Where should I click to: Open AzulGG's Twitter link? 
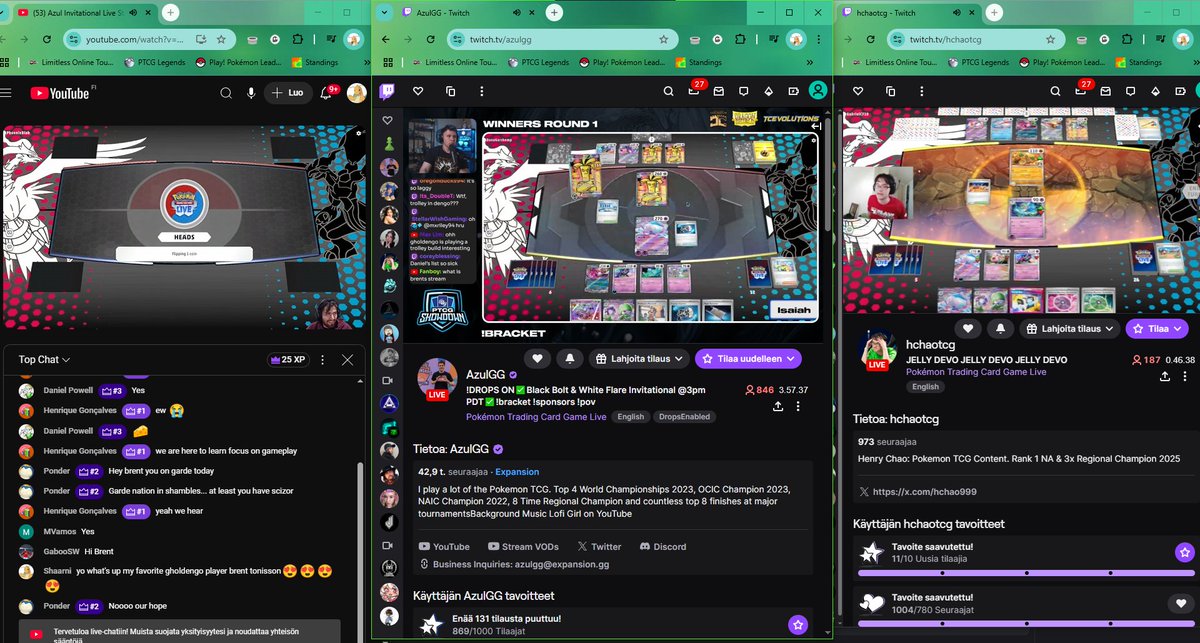pos(599,546)
